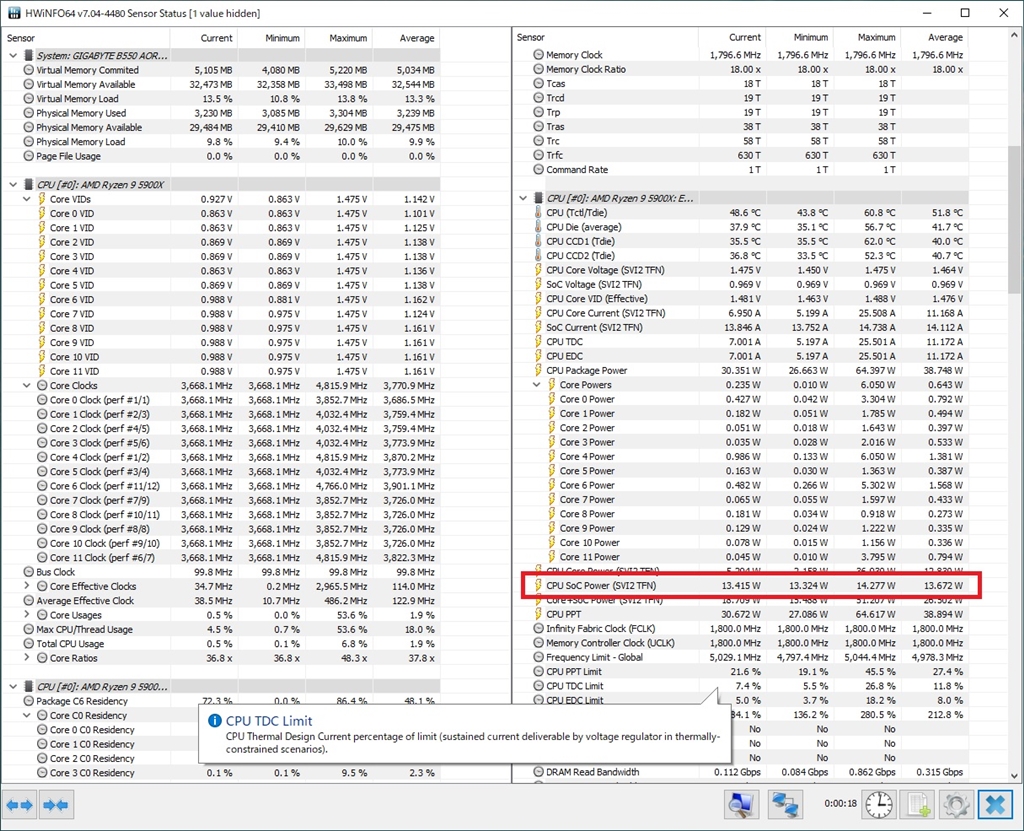Click right panel Average column header
This screenshot has width=1024, height=831.
(x=934, y=37)
